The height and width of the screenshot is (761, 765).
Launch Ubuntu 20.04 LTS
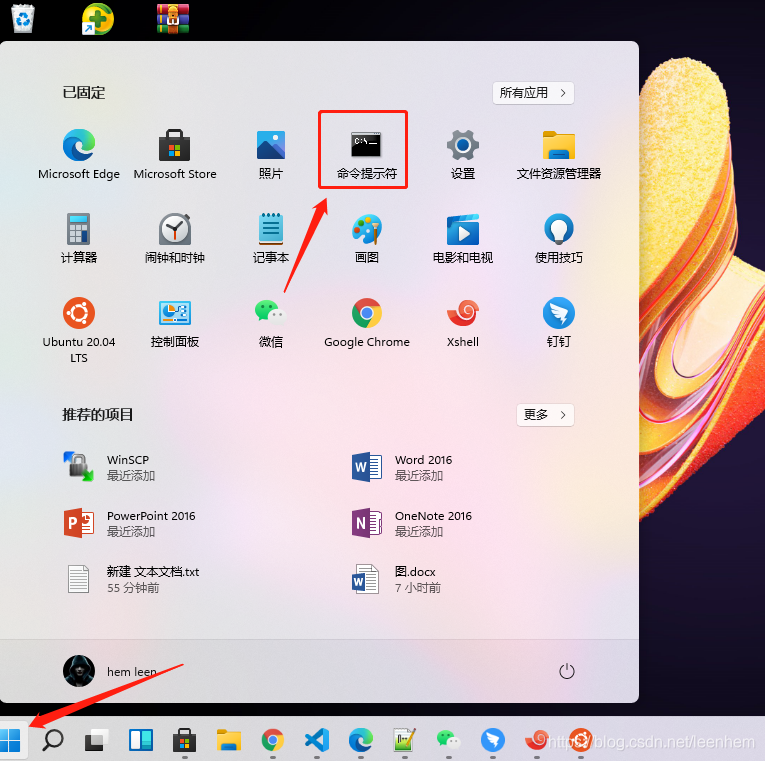[x=79, y=330]
